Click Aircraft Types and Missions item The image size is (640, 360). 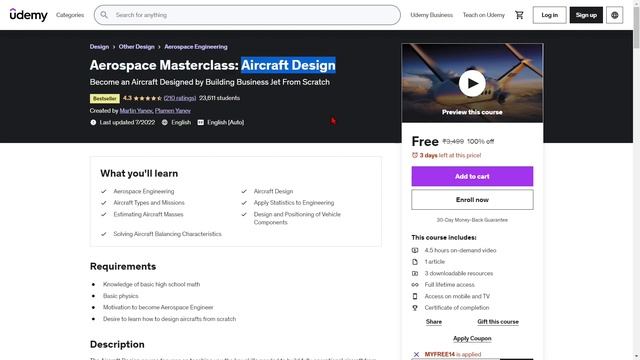click(x=149, y=202)
